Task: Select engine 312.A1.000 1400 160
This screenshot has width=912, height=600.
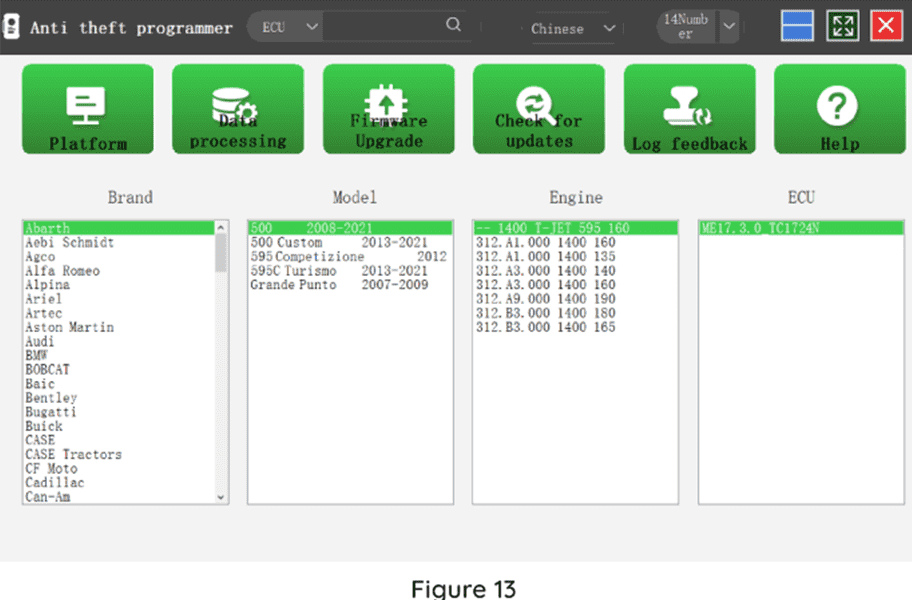Action: point(575,242)
